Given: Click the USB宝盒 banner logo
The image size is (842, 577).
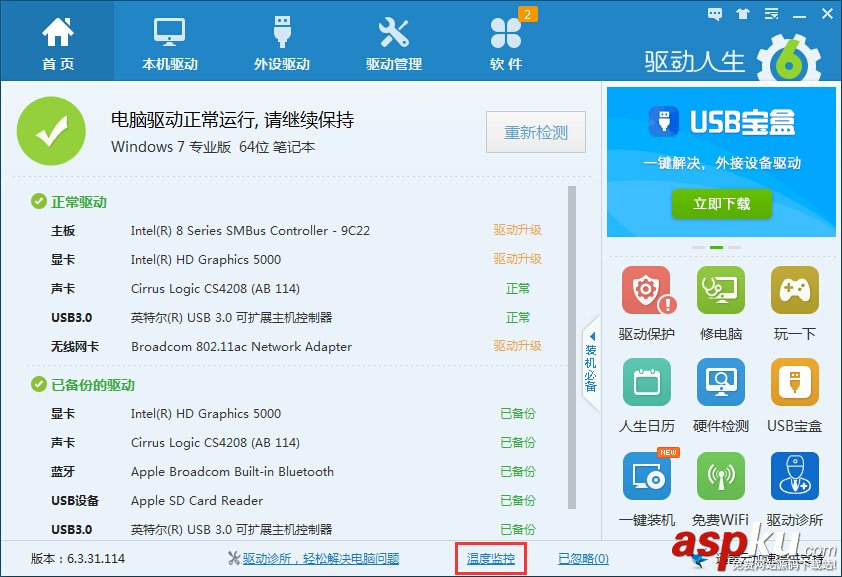Looking at the screenshot, I should [664, 121].
